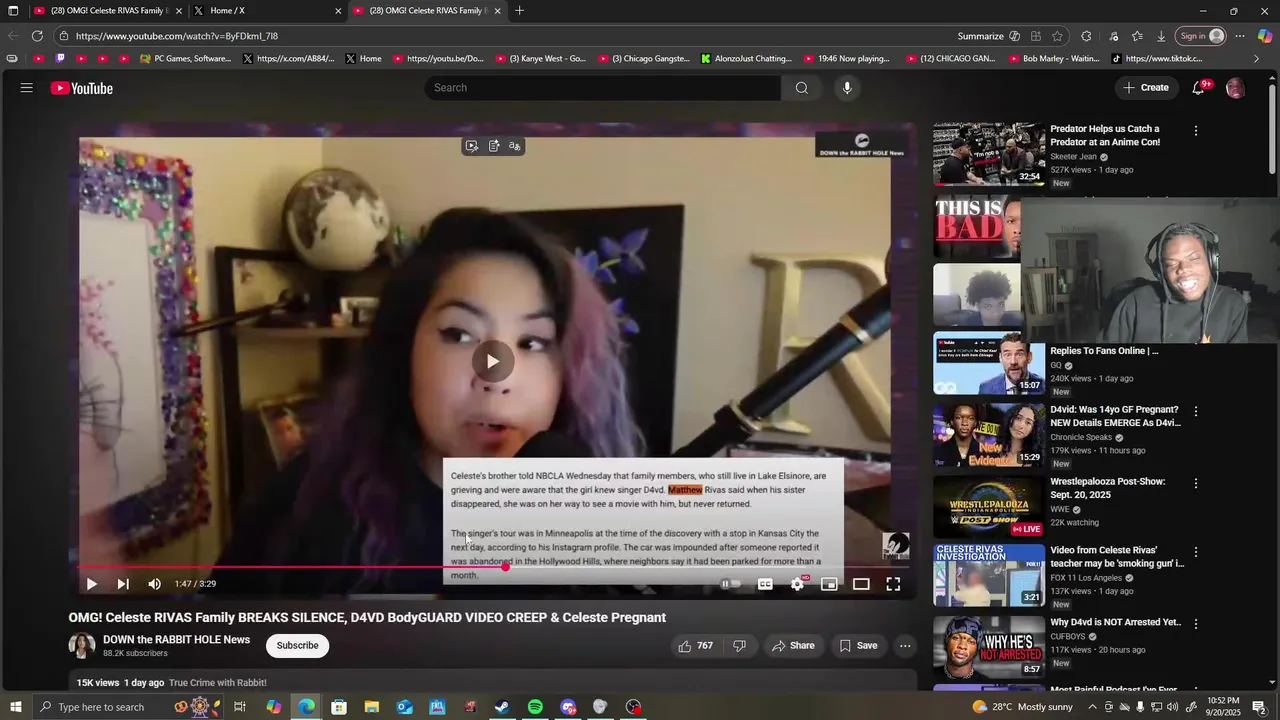Open the YouTube notifications bell
1280x720 pixels.
(x=1198, y=88)
